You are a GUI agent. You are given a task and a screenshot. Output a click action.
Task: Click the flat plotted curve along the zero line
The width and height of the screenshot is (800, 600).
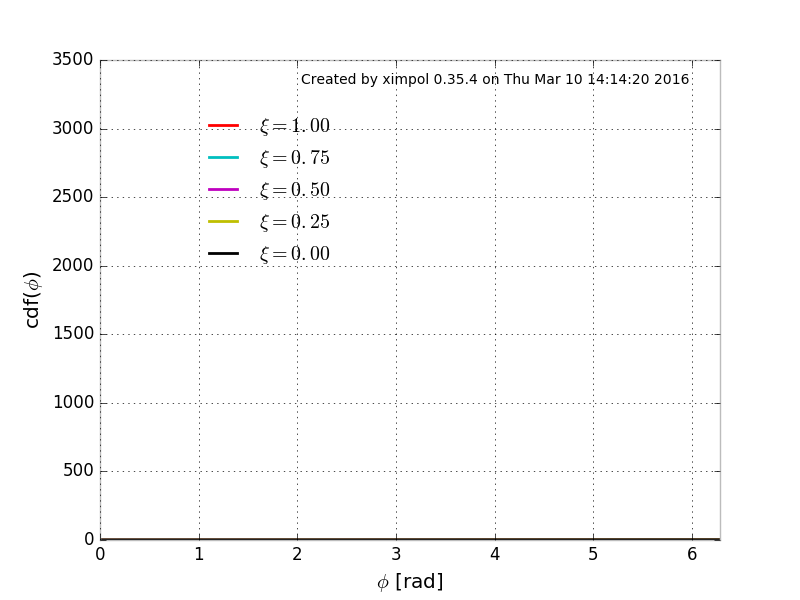pos(410,539)
